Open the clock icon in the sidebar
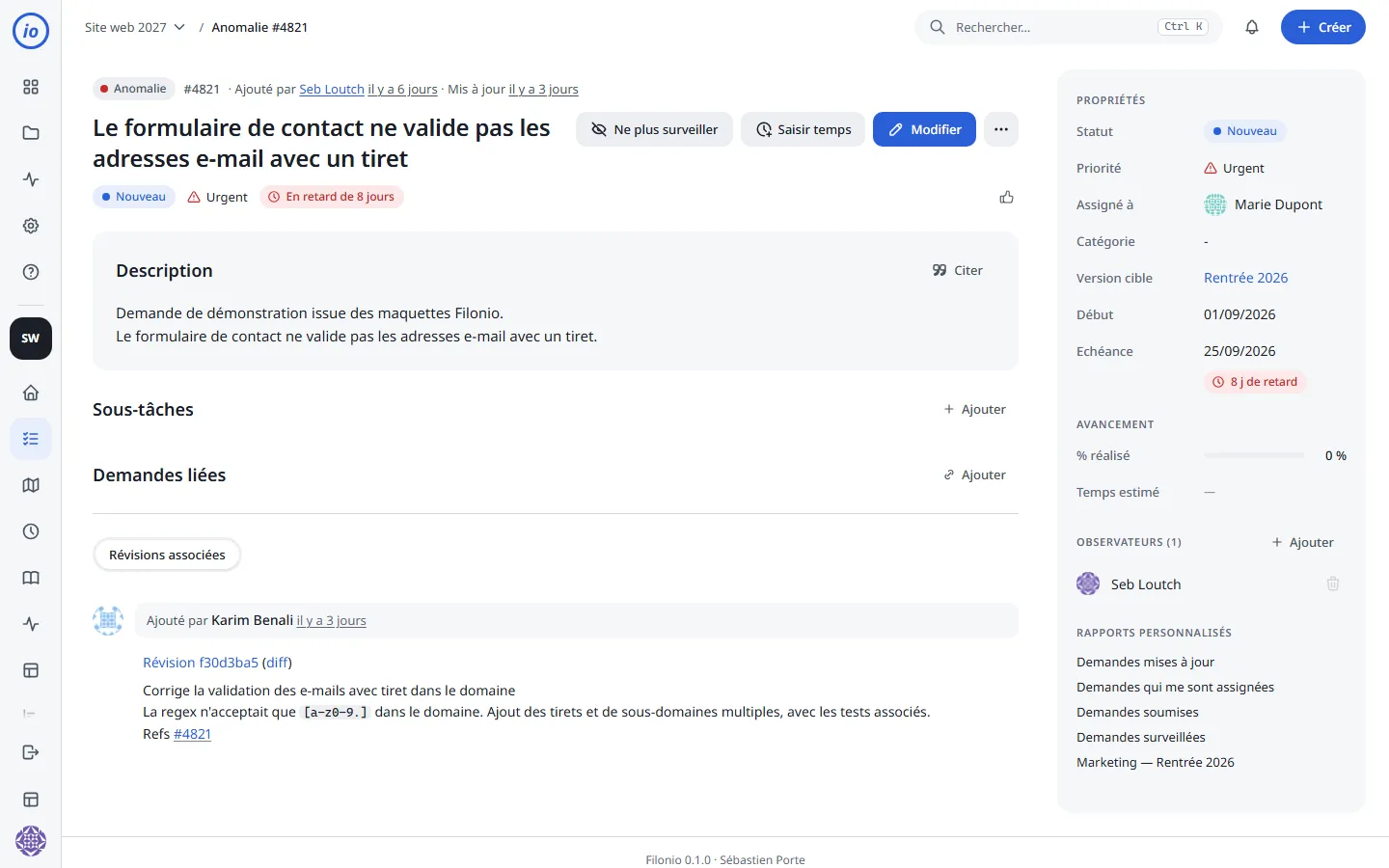Viewport: 1389px width, 868px height. coord(31,531)
